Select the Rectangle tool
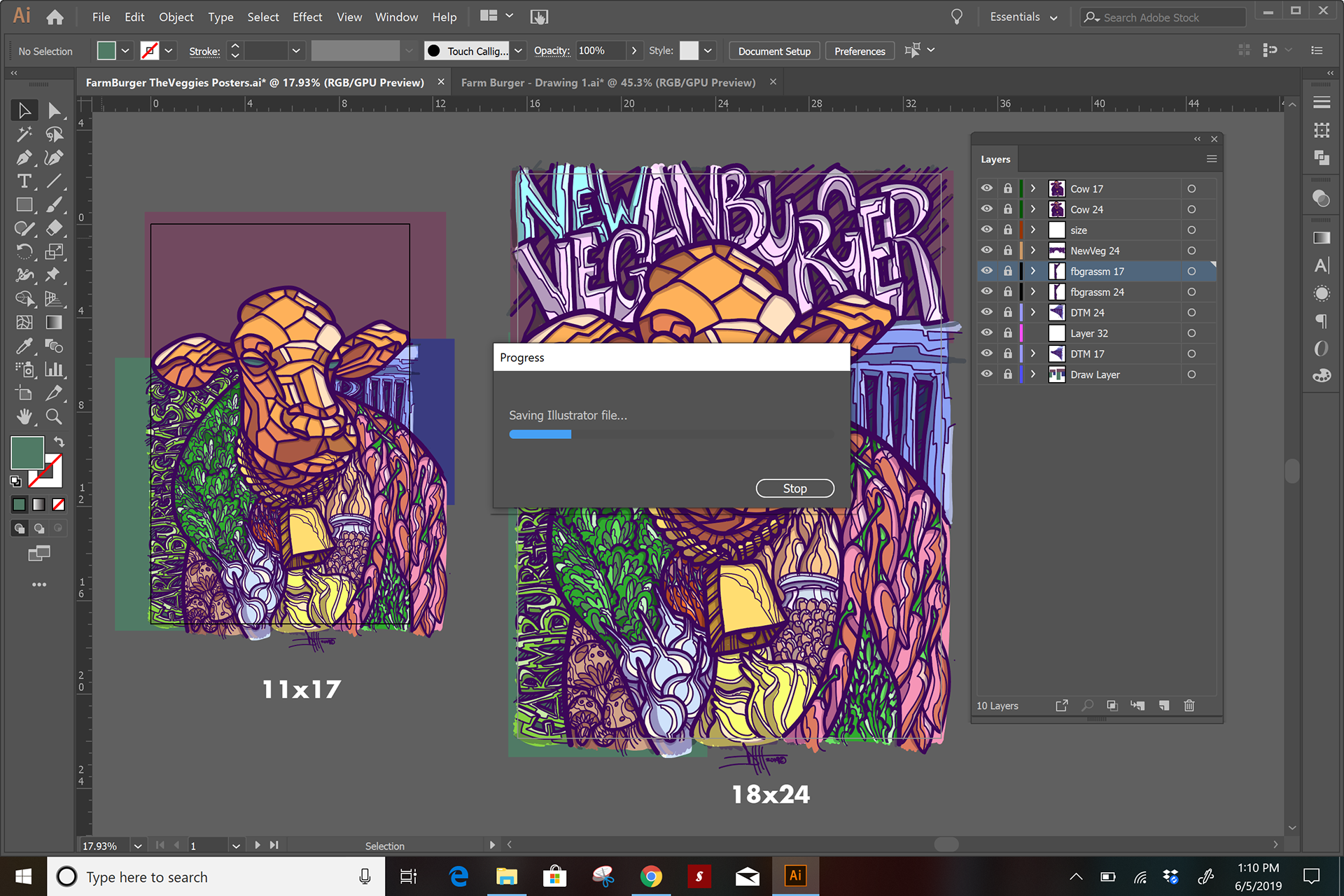Screen dimensions: 1344x896 click(x=24, y=204)
